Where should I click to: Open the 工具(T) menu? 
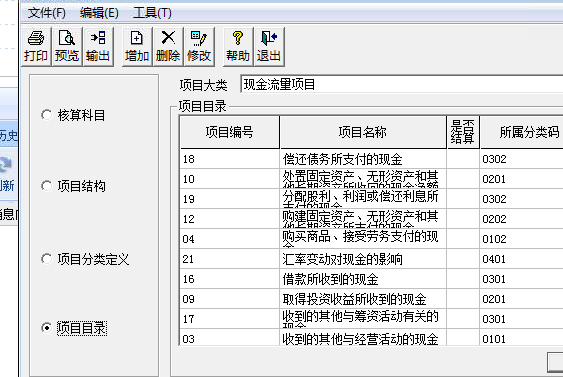point(152,13)
